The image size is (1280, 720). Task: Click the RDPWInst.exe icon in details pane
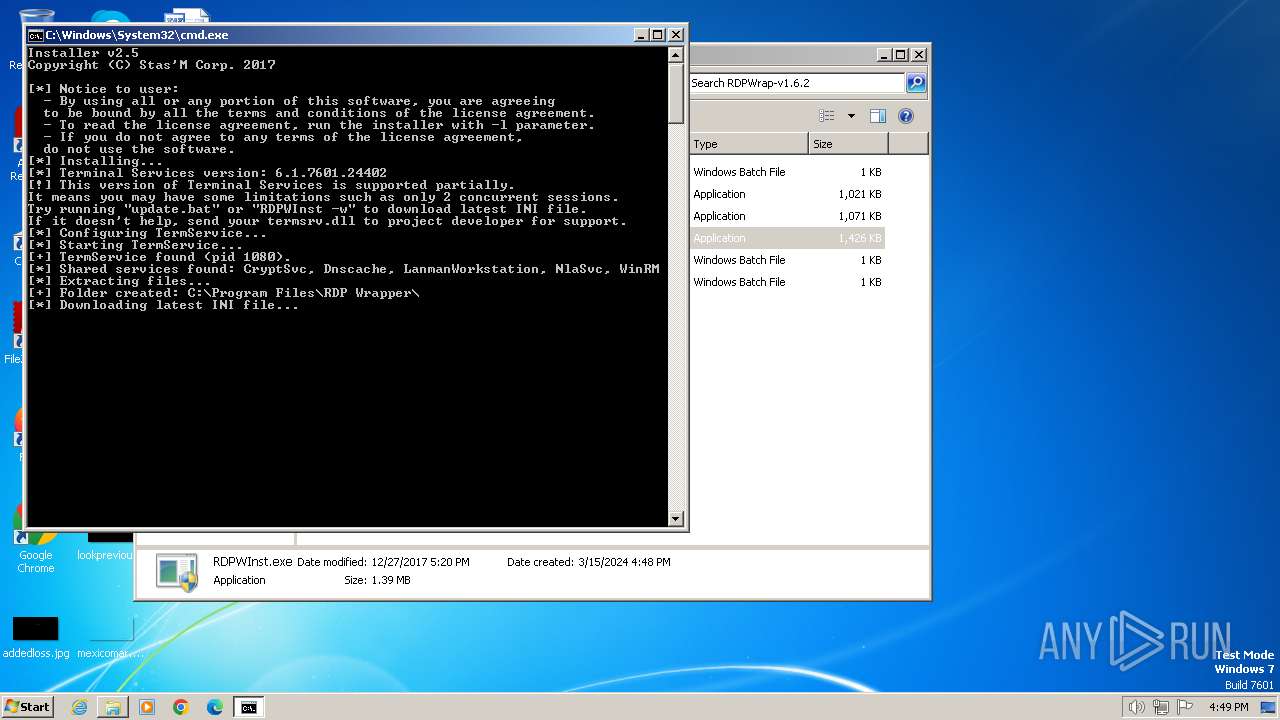(x=177, y=571)
